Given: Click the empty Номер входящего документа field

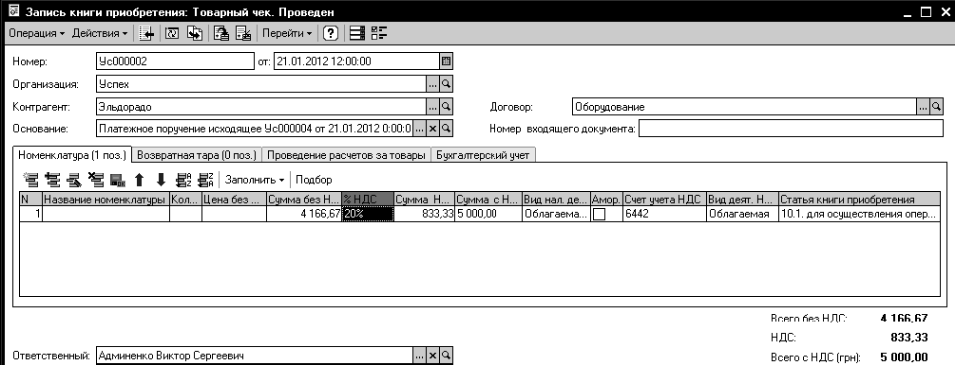Looking at the screenshot, I should tap(791, 129).
